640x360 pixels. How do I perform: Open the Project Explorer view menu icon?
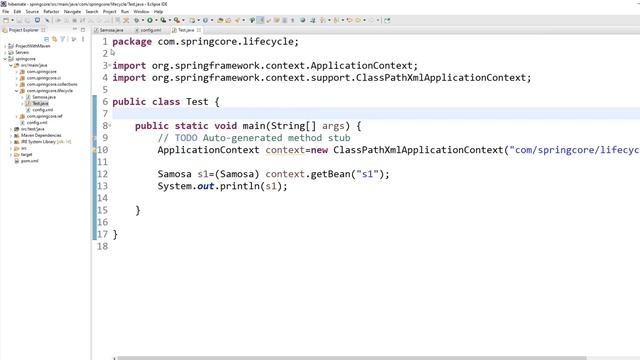(83, 39)
